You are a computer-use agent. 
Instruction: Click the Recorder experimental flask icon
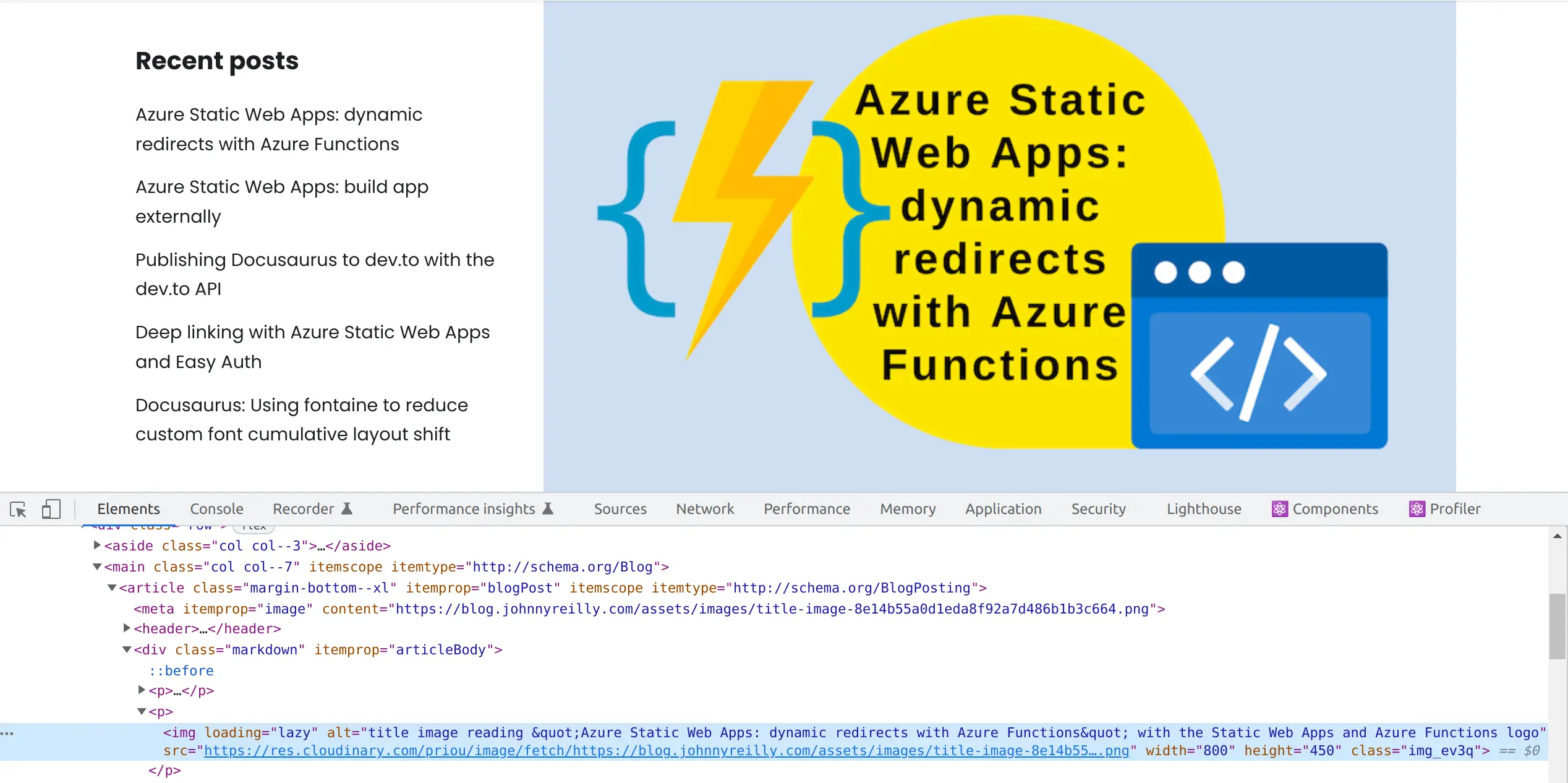click(348, 508)
